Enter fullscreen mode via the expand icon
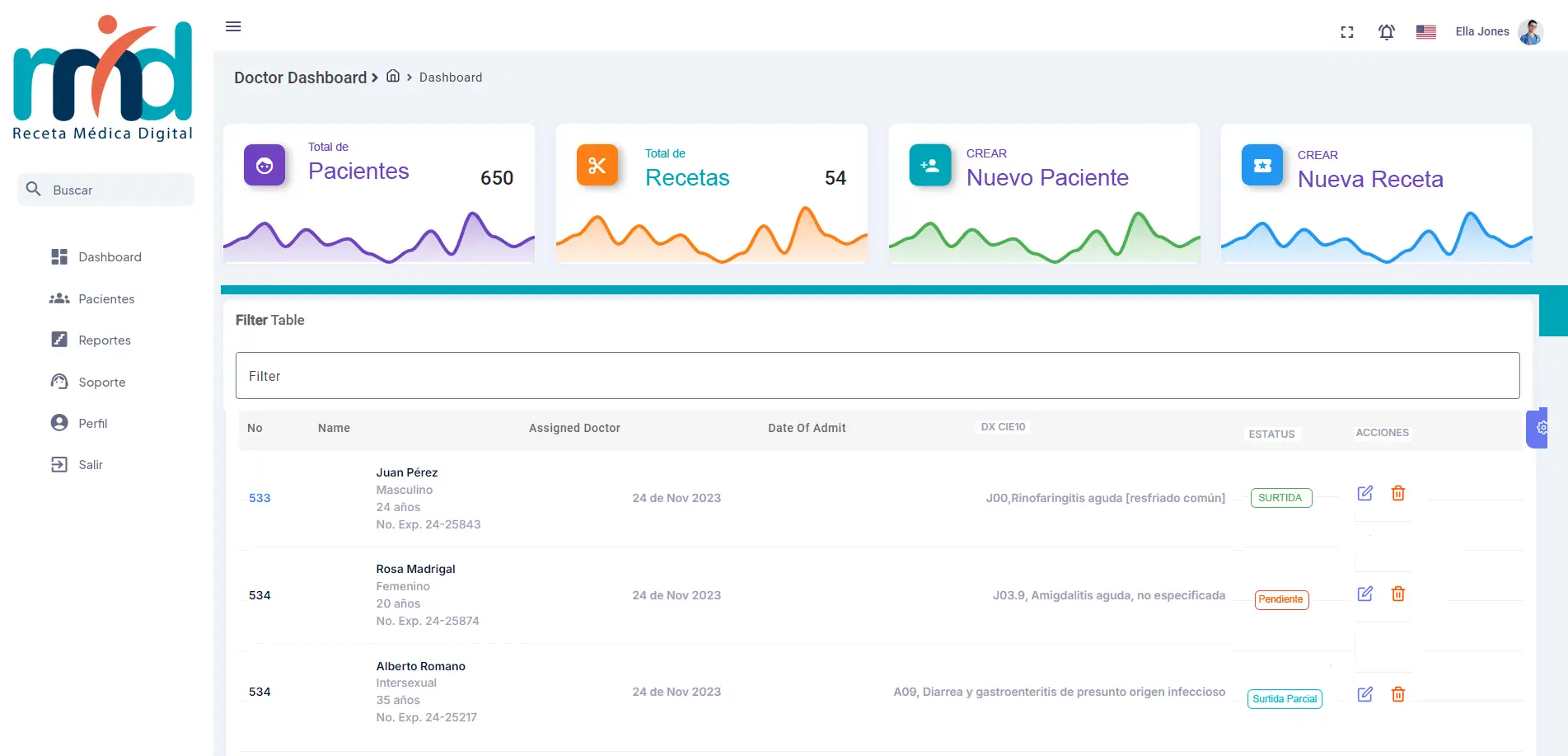 [x=1347, y=32]
